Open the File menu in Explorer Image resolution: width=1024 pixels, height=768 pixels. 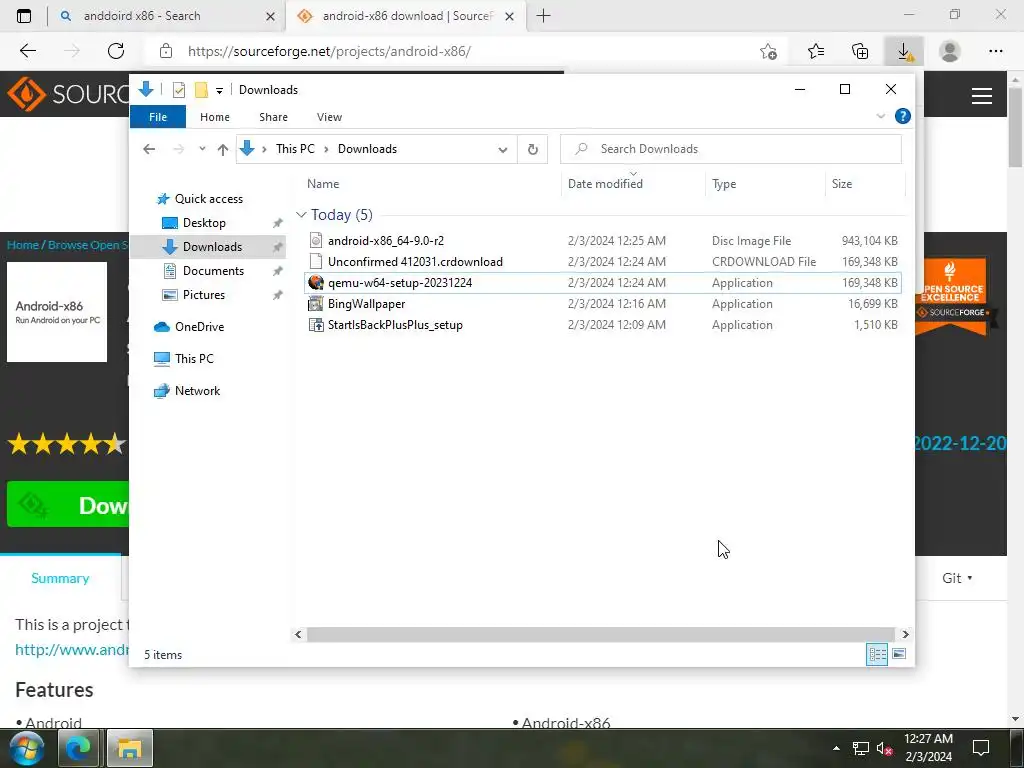click(158, 117)
